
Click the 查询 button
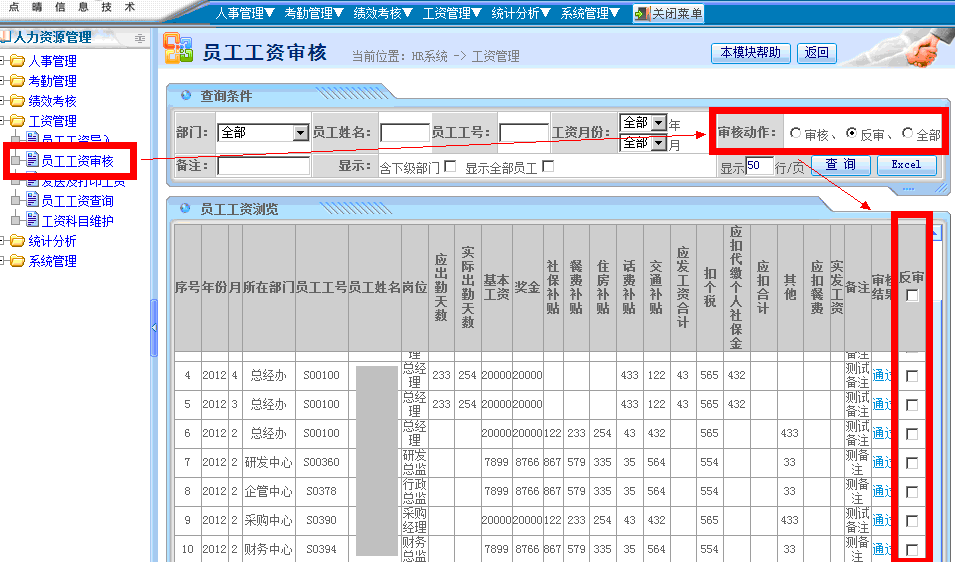click(x=840, y=165)
